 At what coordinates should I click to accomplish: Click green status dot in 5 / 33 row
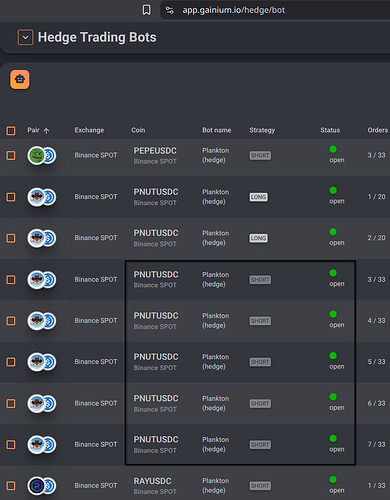(x=333, y=356)
